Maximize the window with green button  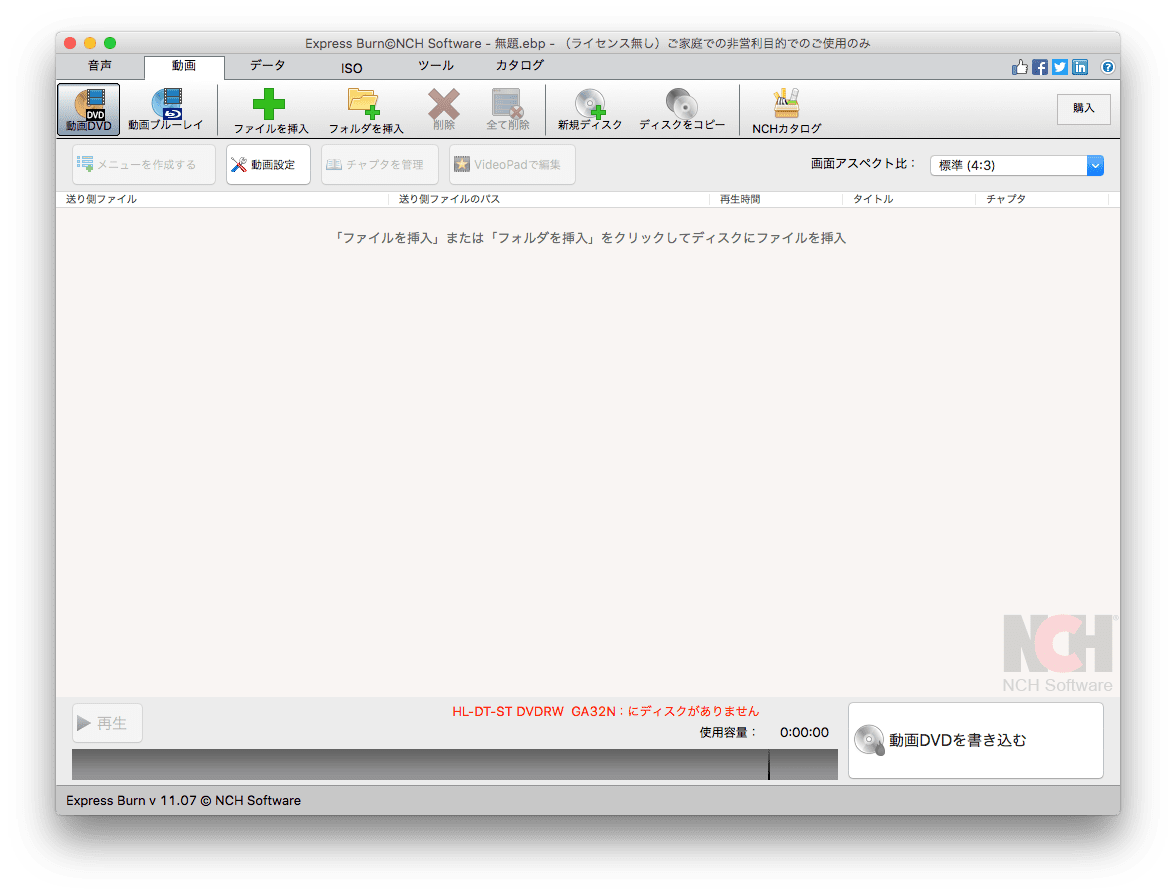click(x=110, y=43)
